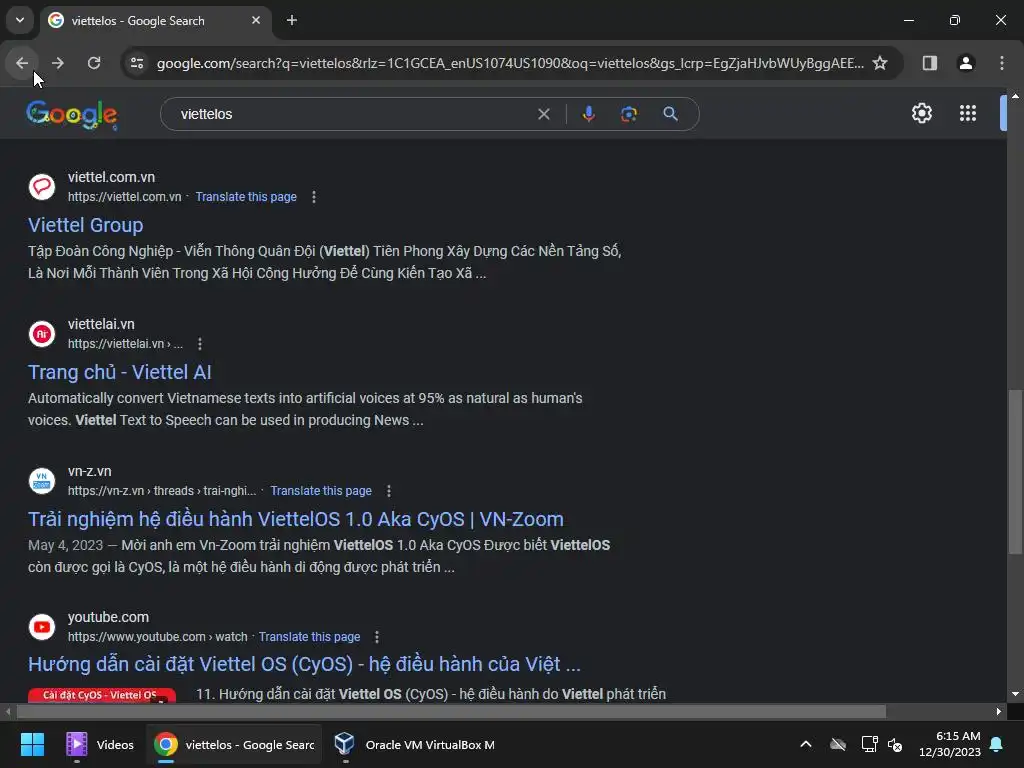Open a new tab

(x=292, y=20)
